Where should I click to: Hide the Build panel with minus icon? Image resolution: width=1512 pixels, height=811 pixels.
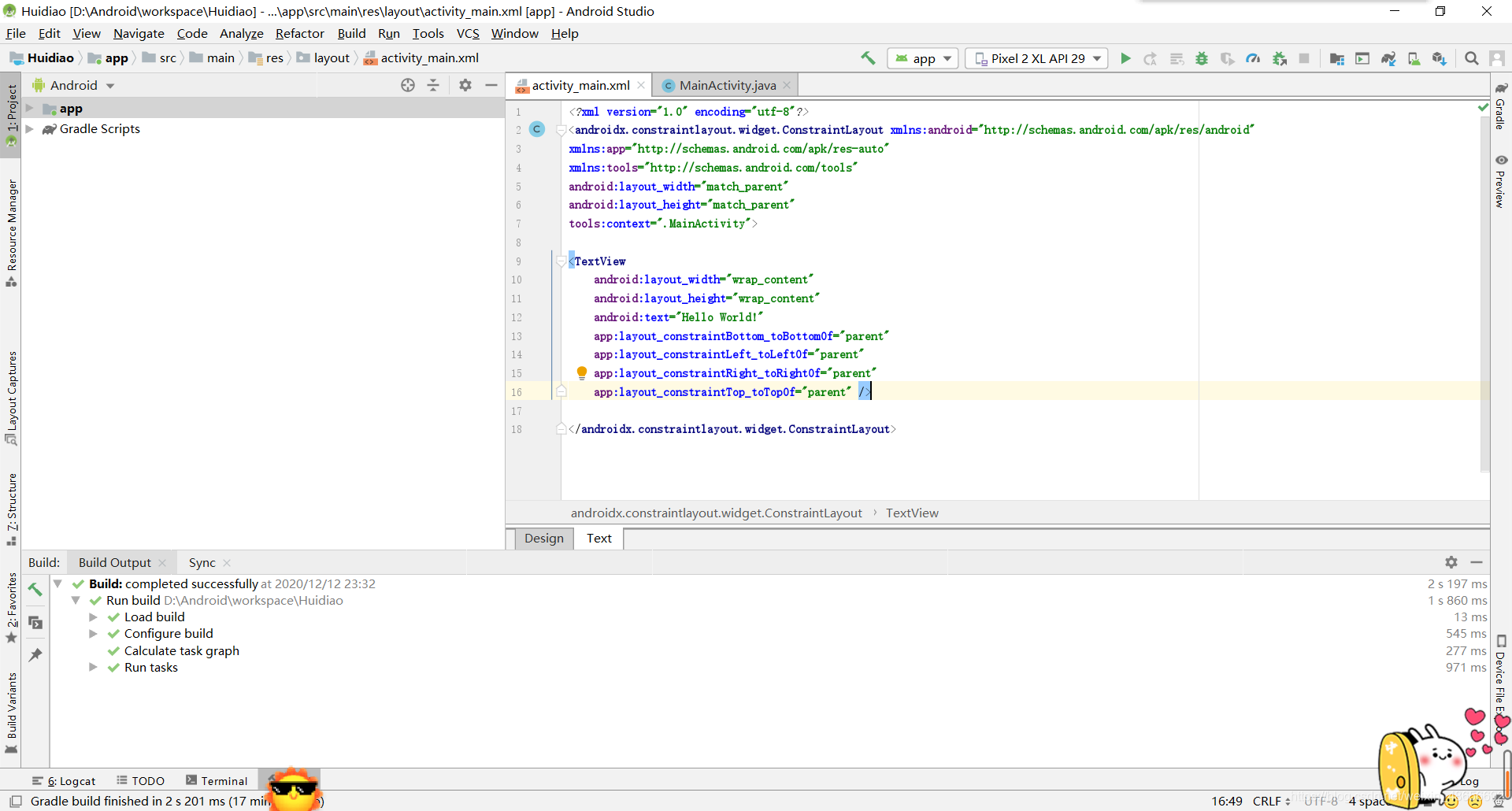click(1477, 562)
